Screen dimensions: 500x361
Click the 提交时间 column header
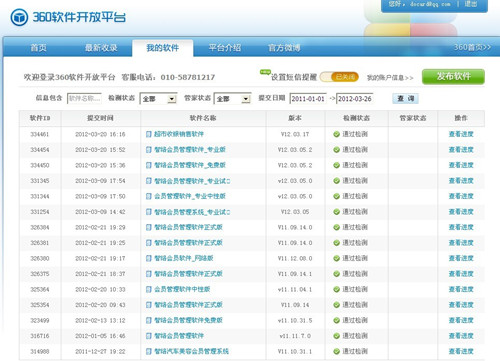click(x=100, y=118)
